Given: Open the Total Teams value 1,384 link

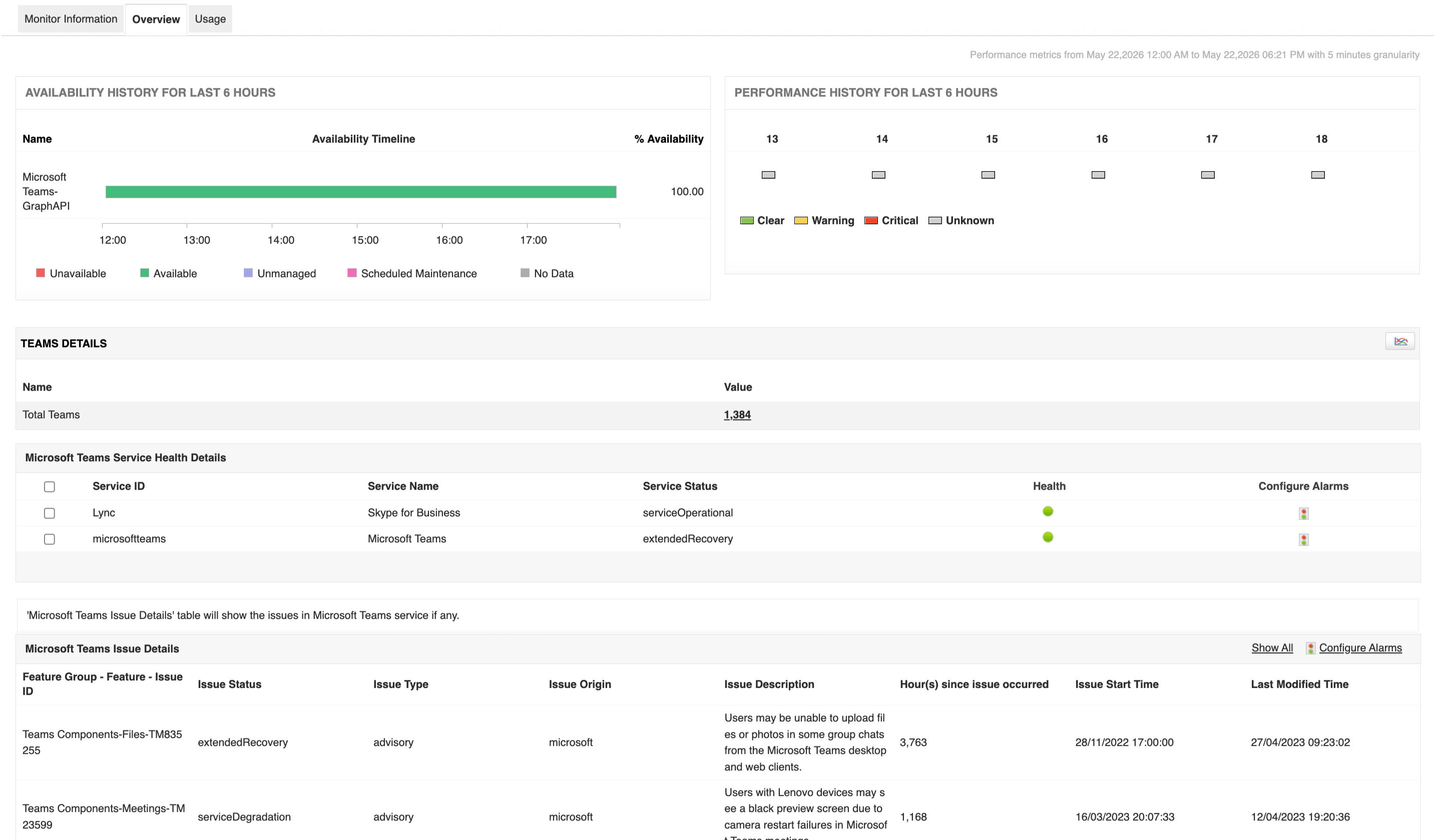Looking at the screenshot, I should click(x=737, y=415).
